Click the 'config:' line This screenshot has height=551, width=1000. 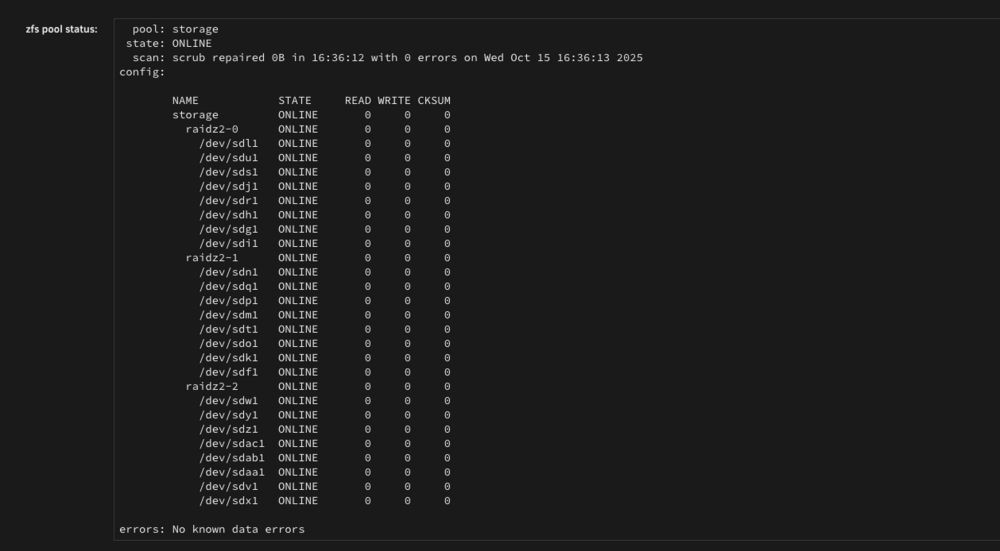(142, 72)
